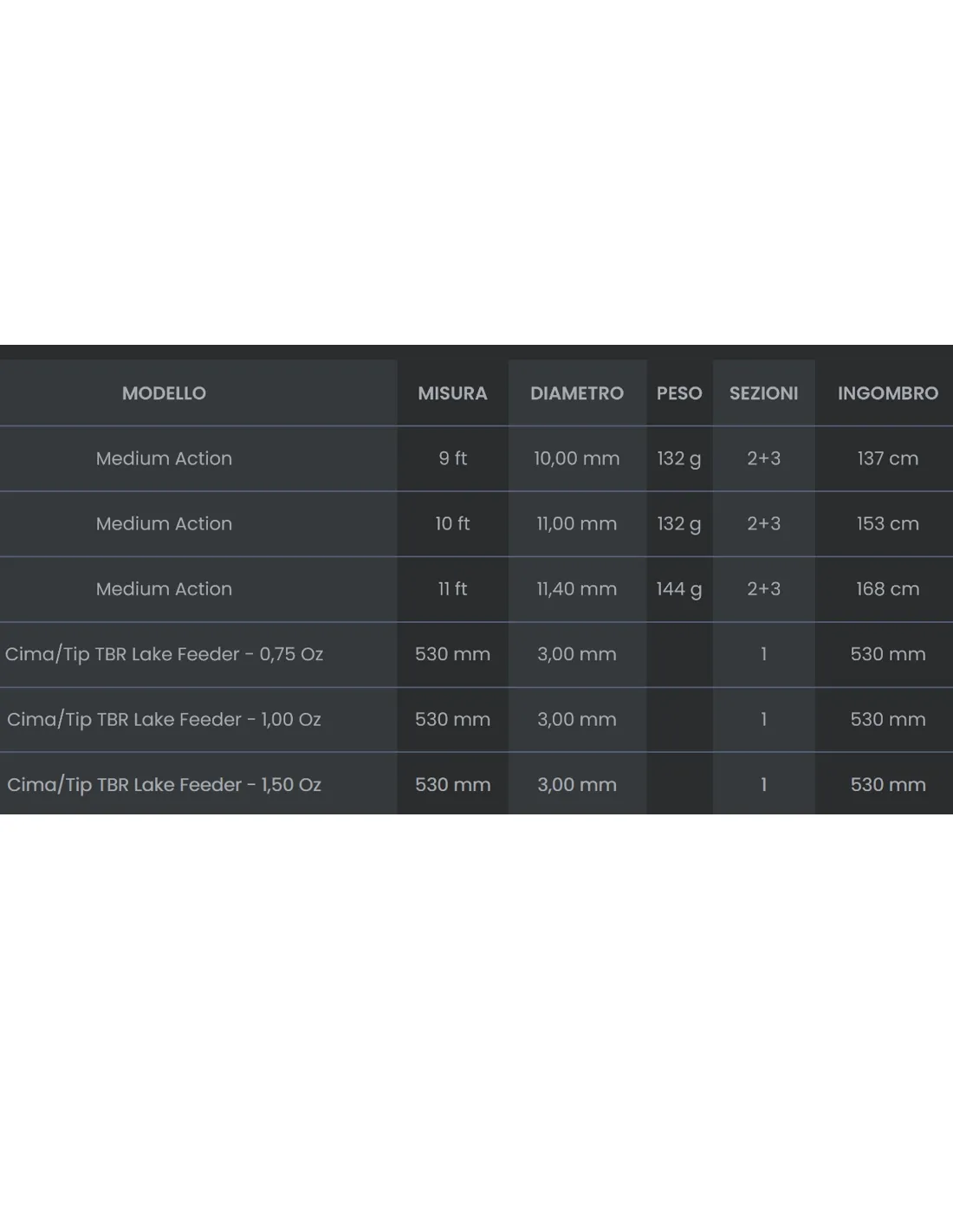Click the 10,00 mm diameter cell
Image resolution: width=953 pixels, height=1232 pixels.
point(577,458)
